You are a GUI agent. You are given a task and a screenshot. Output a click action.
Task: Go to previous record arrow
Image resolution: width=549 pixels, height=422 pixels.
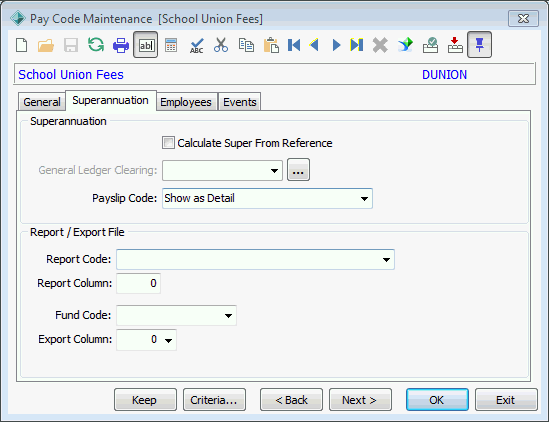tap(314, 45)
